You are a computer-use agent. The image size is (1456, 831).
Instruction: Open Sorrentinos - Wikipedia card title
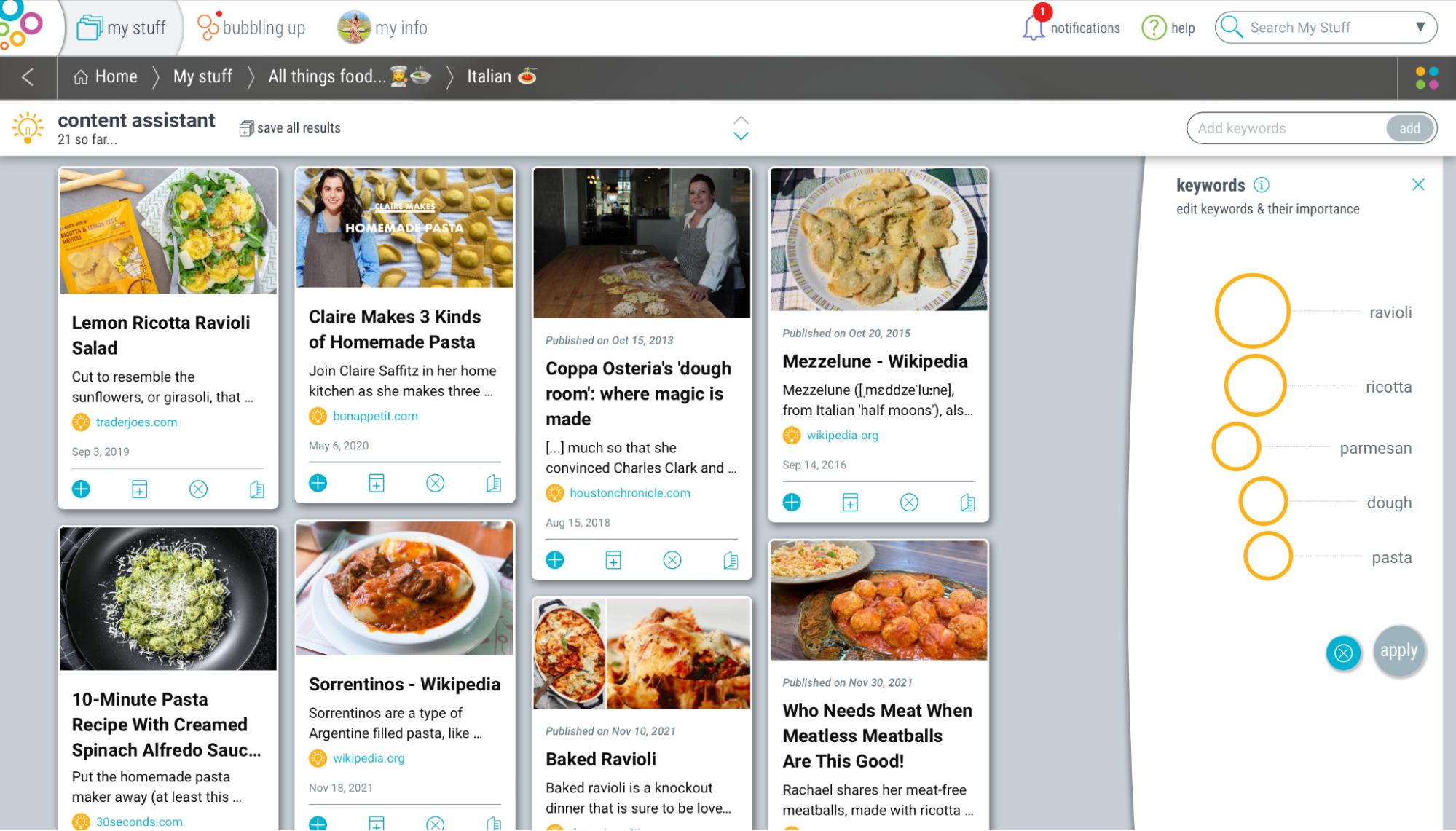[404, 685]
